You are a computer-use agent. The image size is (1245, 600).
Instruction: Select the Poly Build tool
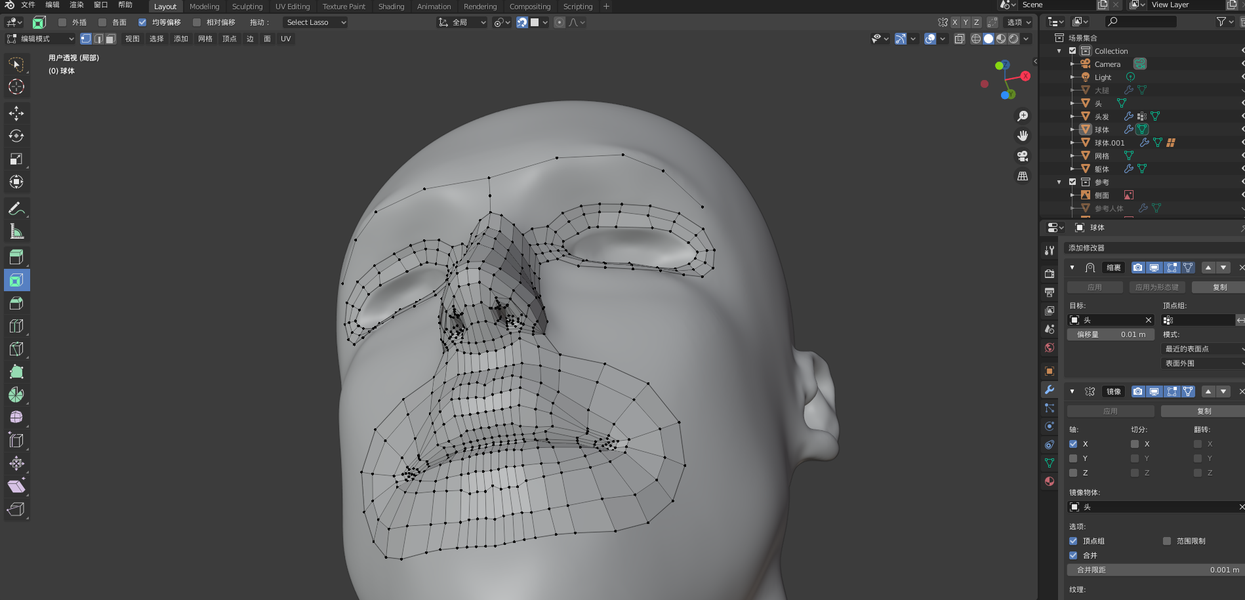coord(16,372)
